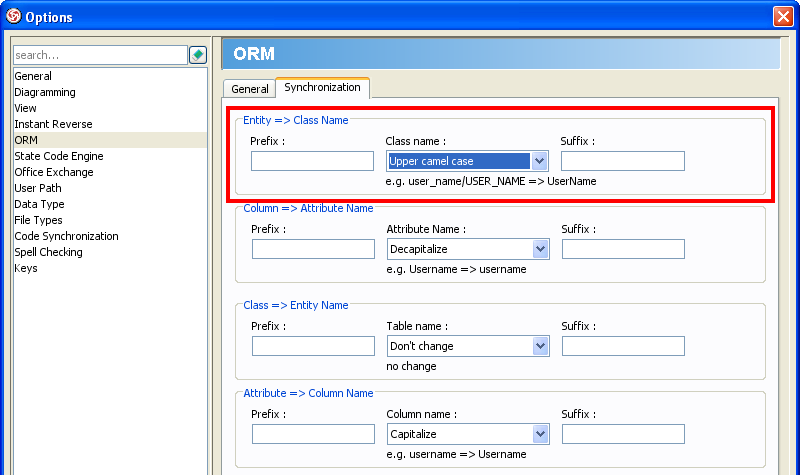This screenshot has height=475, width=800.
Task: Select Spell Checking category
Action: (x=110, y=252)
